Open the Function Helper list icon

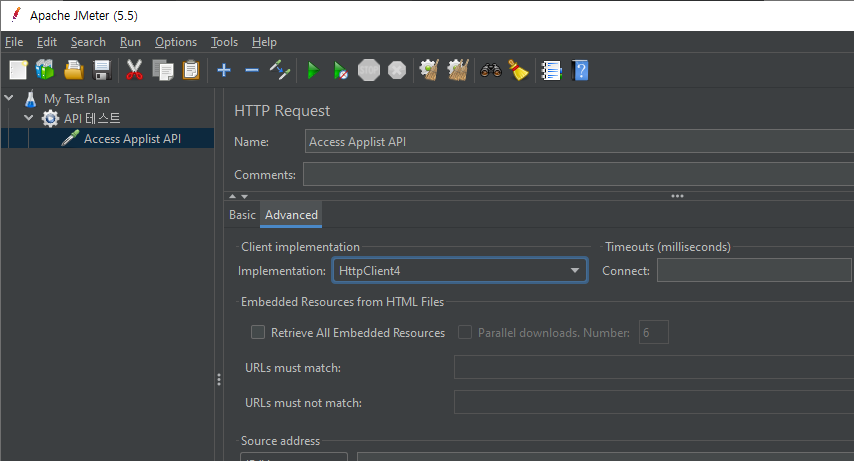click(551, 70)
